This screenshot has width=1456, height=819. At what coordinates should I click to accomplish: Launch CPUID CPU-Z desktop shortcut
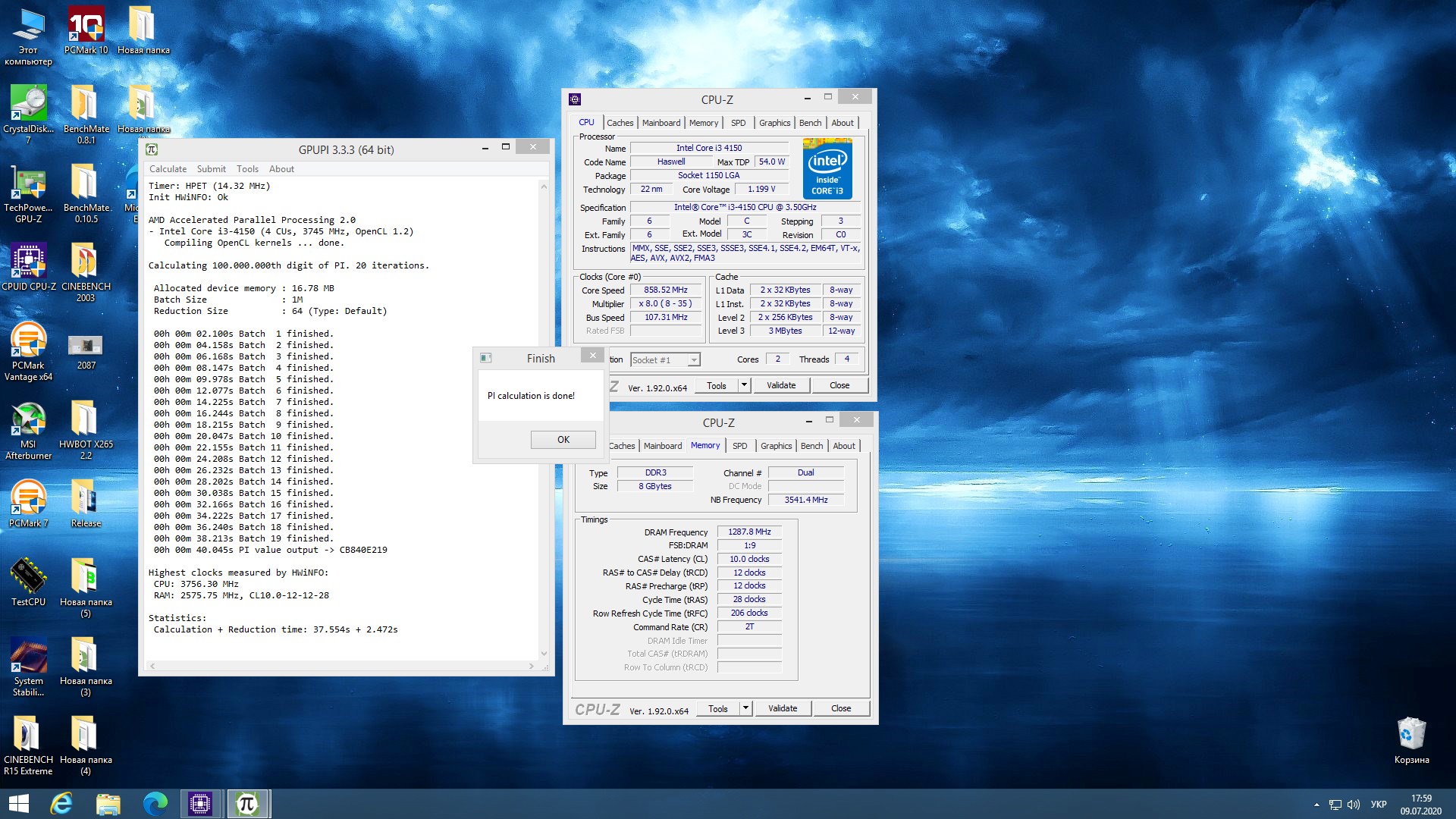click(29, 267)
